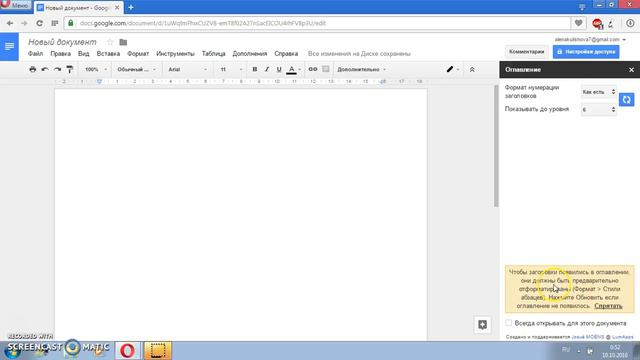Reload the browser page
Image resolution: width=640 pixels, height=360 pixels.
39,23
